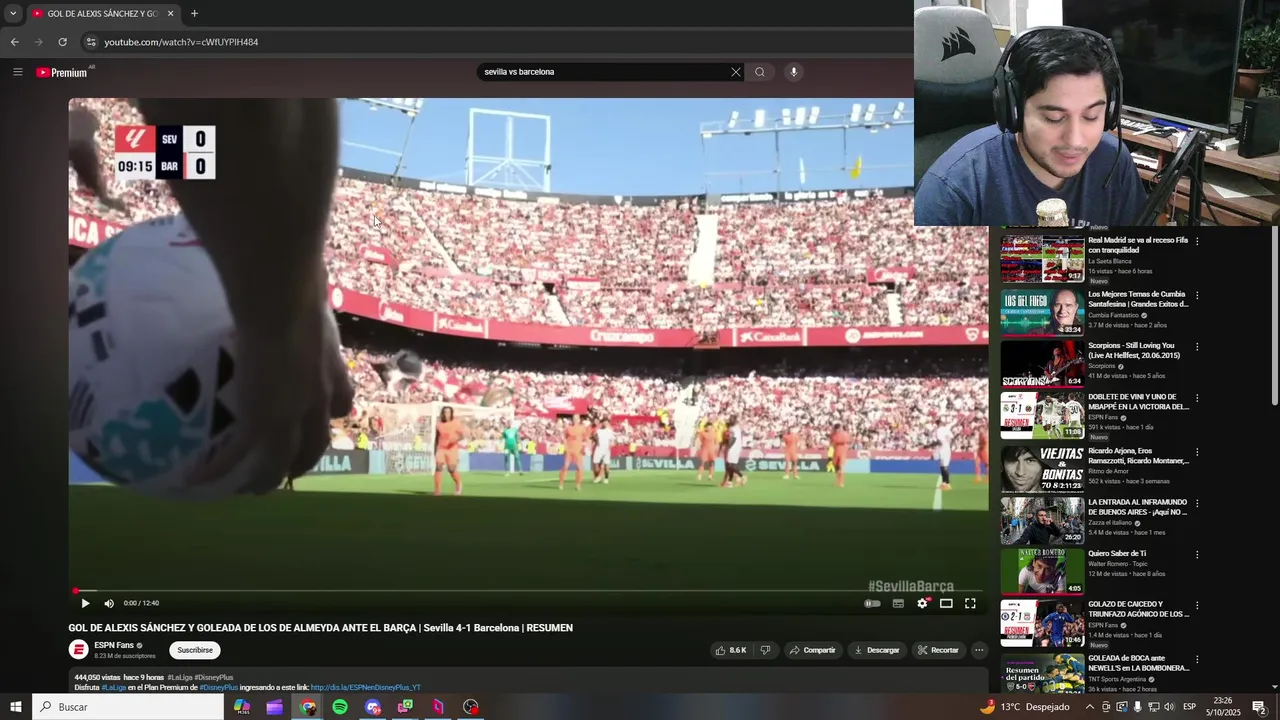Download the video via Descargar

coord(877,650)
